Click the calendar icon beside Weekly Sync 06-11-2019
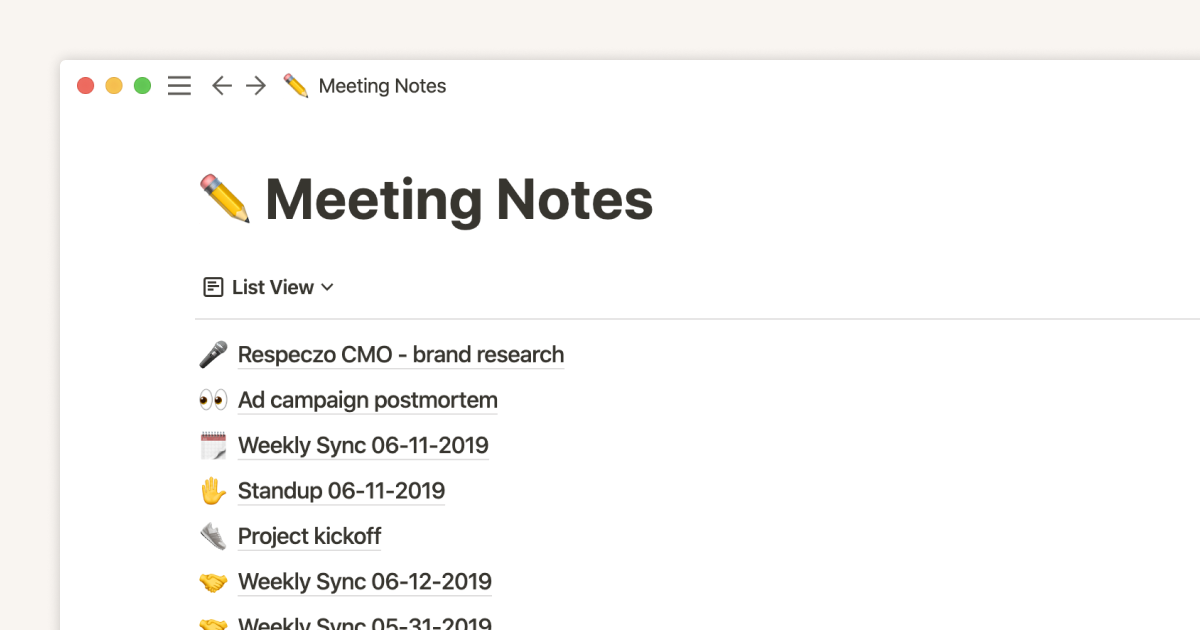1200x630 pixels. coord(213,446)
